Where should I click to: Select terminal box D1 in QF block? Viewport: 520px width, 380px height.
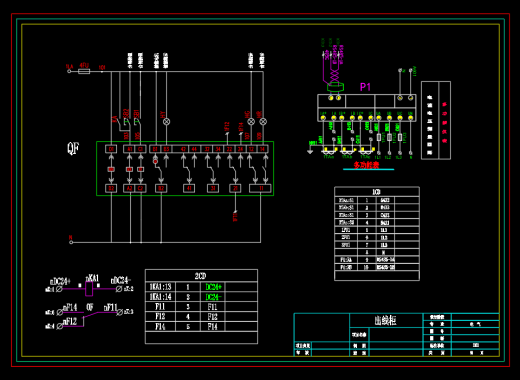[111, 149]
